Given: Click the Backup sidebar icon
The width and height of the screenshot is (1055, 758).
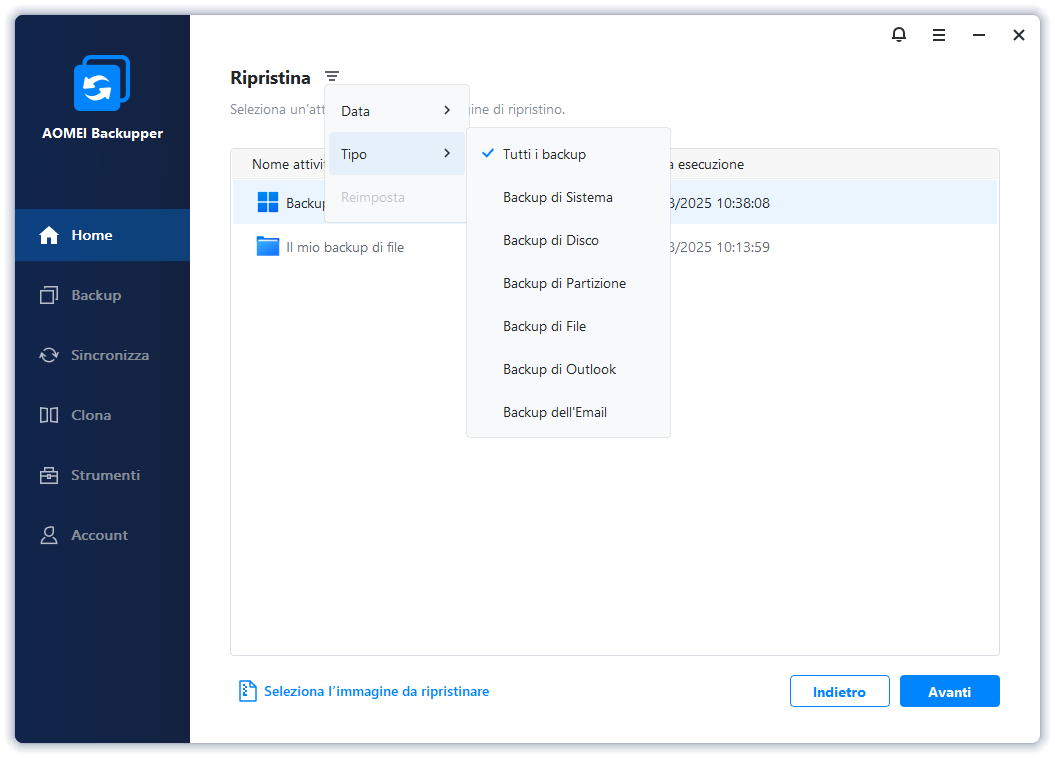Looking at the screenshot, I should pyautogui.click(x=48, y=295).
